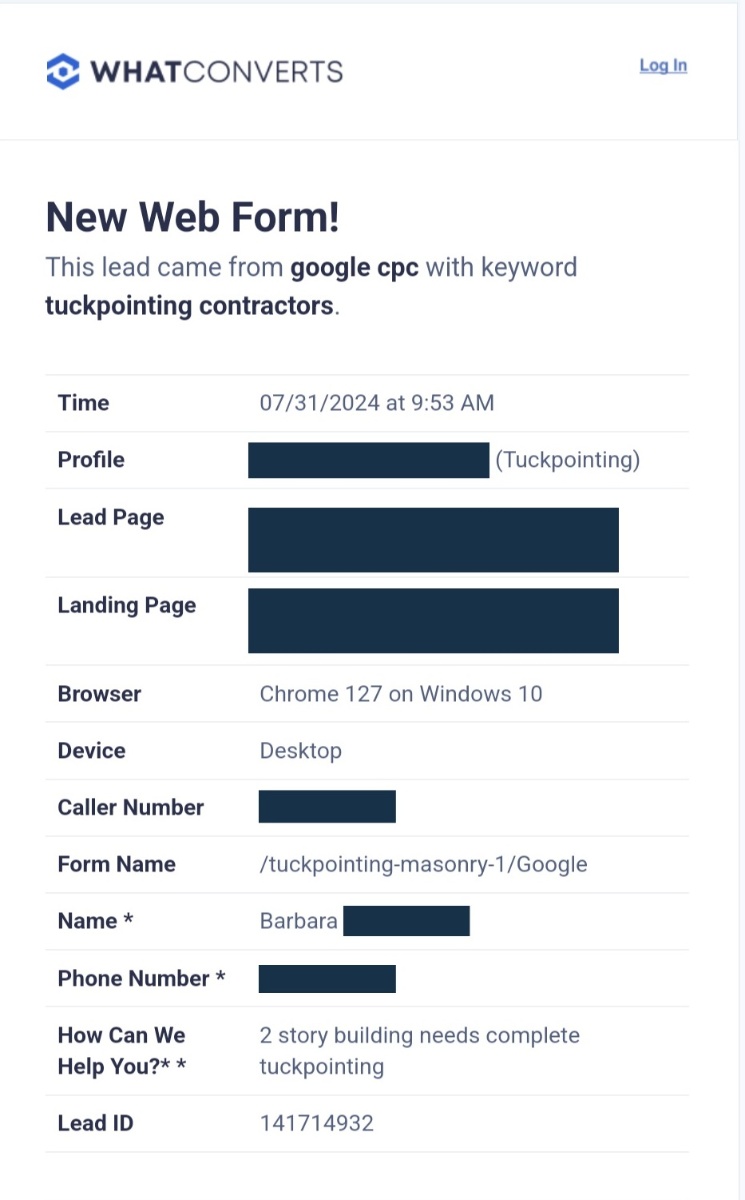
Task: Click the redacted Profile name block
Action: pyautogui.click(x=368, y=460)
